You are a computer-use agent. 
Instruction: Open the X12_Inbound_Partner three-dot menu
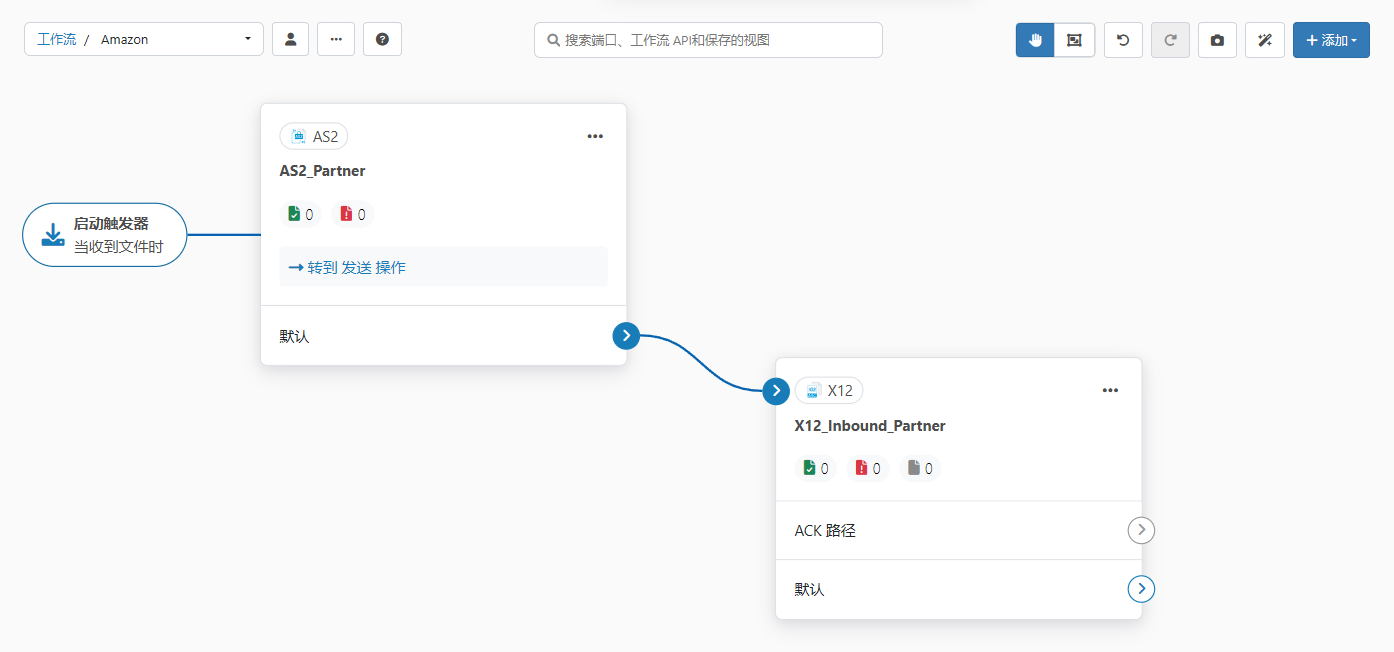[1110, 391]
